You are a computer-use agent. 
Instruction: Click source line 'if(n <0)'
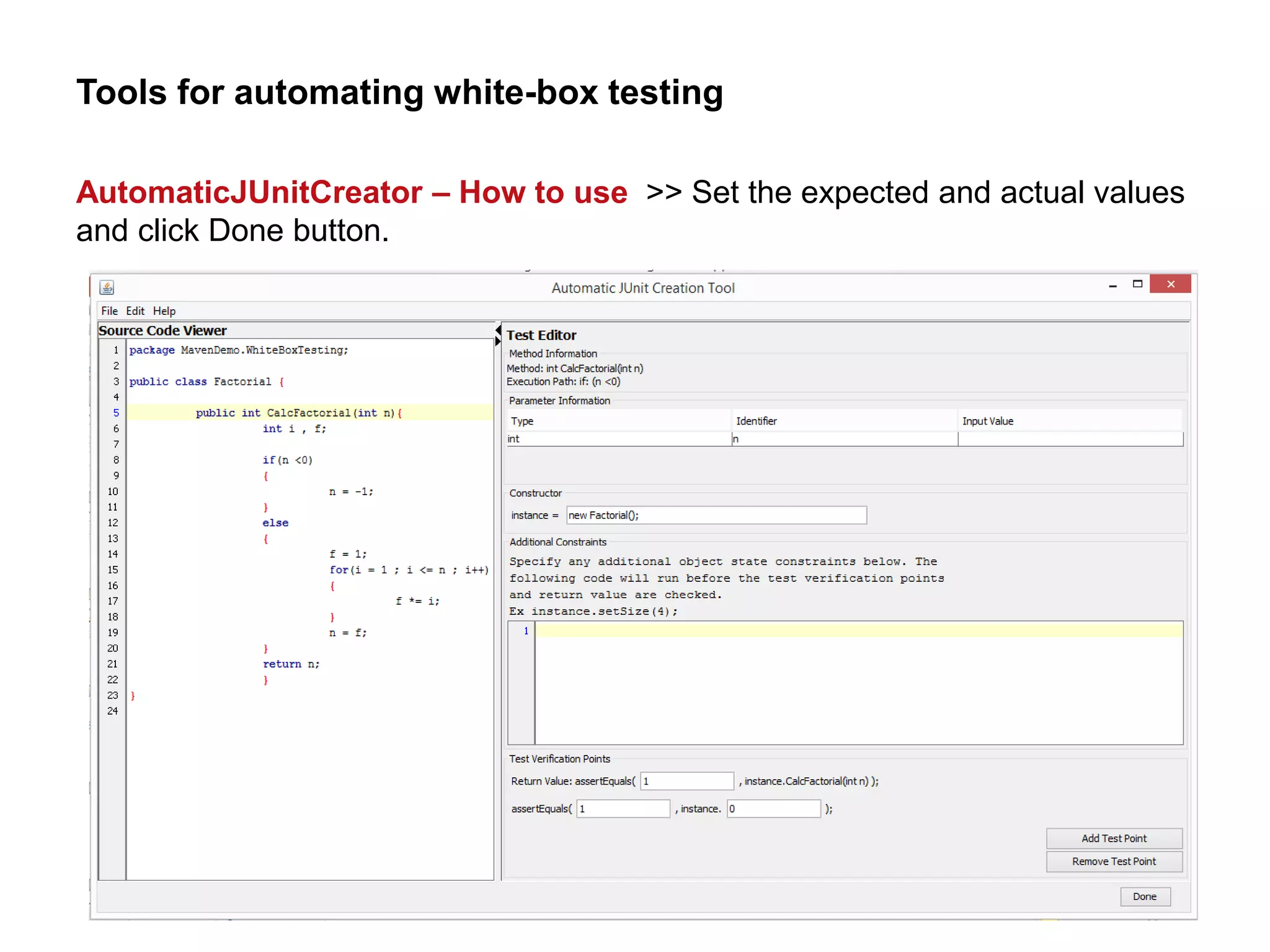[x=288, y=460]
